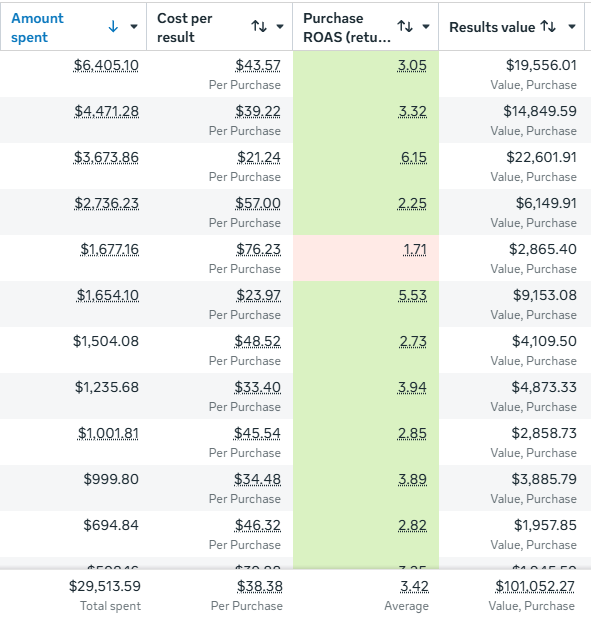
Task: Click sort arrows icon in Results value header
Action: point(548,27)
